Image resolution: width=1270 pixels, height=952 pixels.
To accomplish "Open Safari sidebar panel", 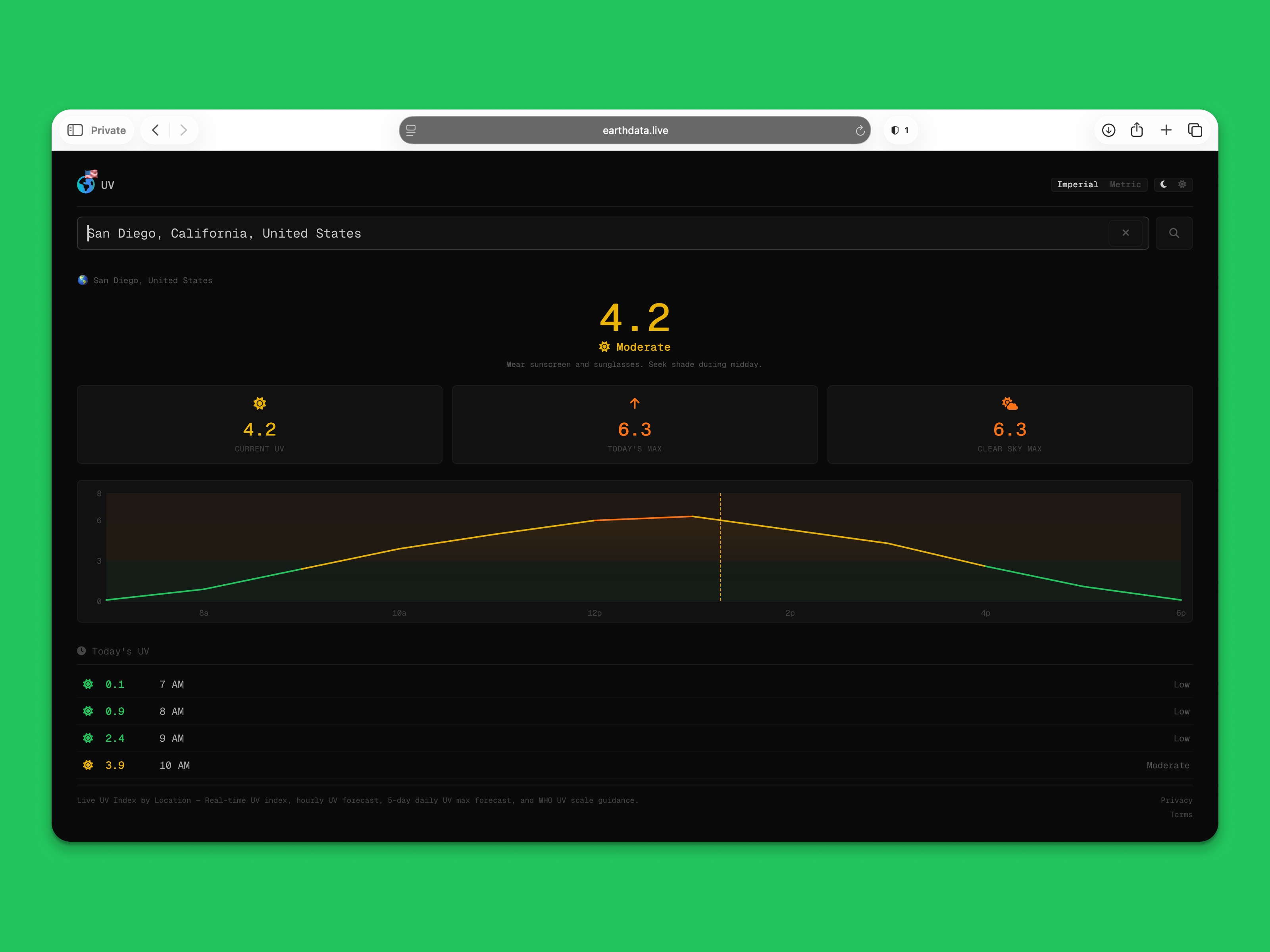I will [75, 130].
